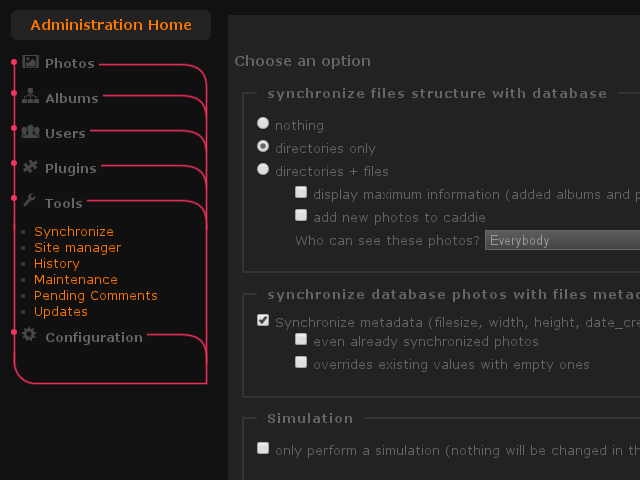Viewport: 640px width, 480px height.
Task: Click the Tools wrench icon
Action: [x=30, y=201]
